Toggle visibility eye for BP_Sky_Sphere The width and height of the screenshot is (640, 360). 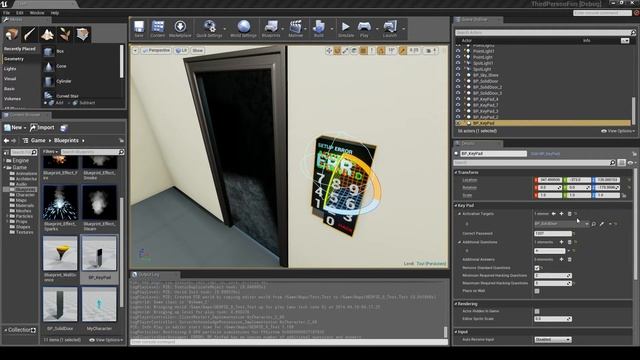click(x=458, y=75)
